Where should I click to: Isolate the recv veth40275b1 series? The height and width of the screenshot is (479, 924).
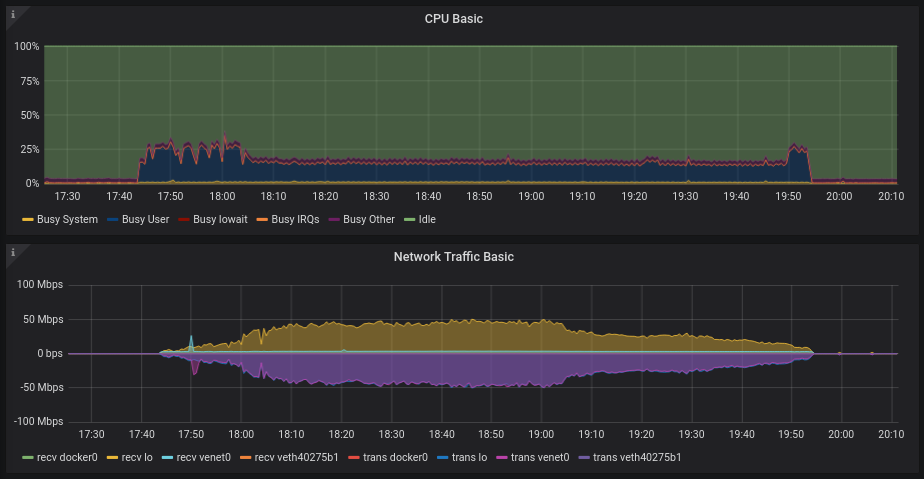tap(296, 457)
